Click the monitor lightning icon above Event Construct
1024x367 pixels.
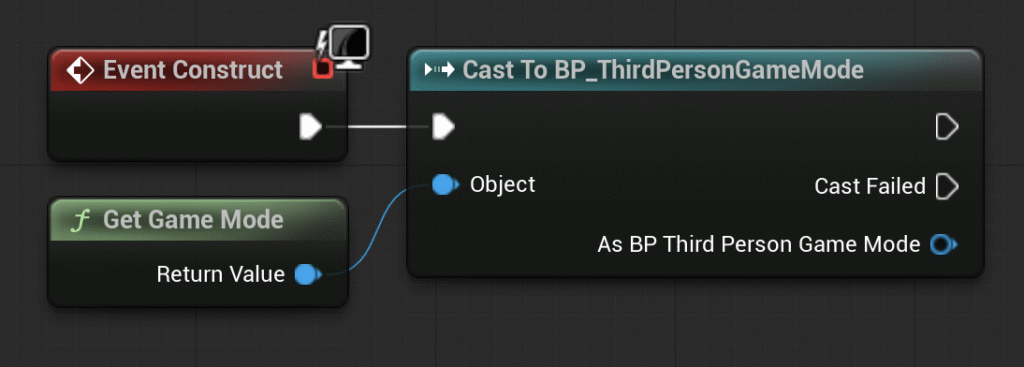(345, 45)
